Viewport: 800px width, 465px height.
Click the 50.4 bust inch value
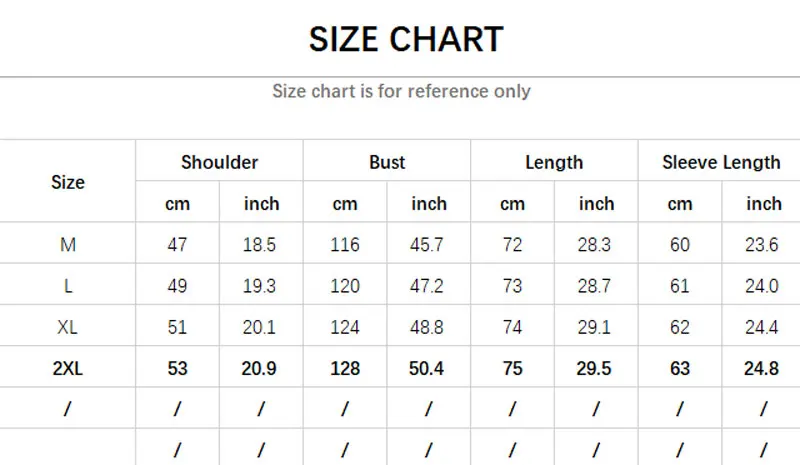tap(429, 368)
